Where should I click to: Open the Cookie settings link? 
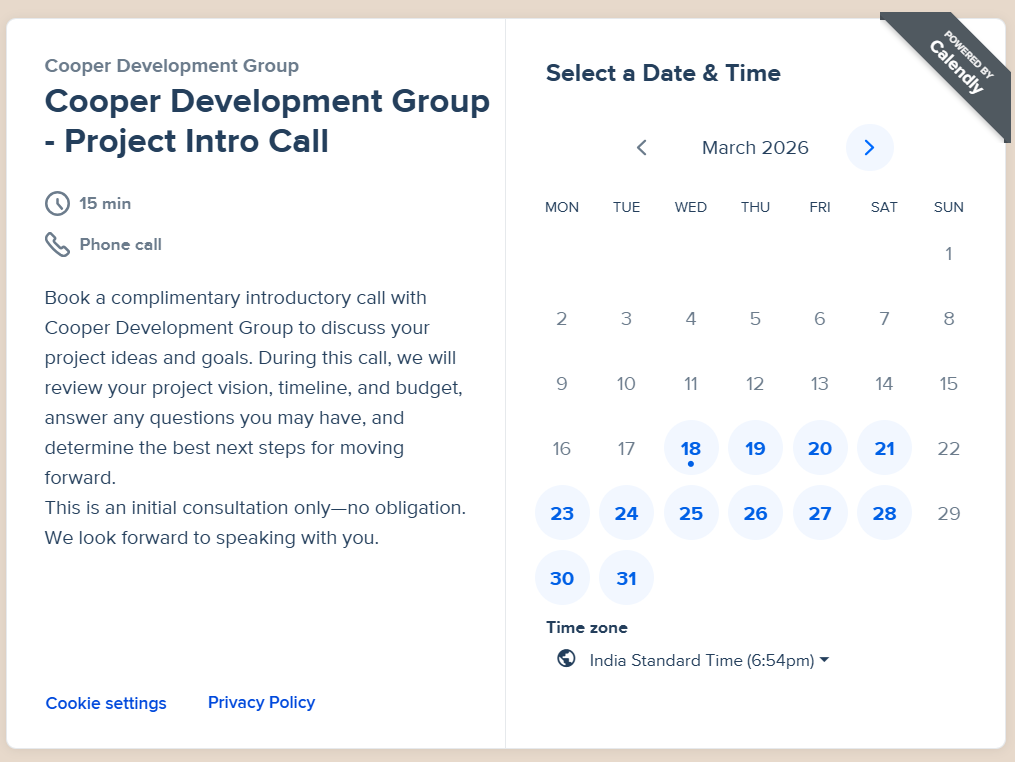coord(106,703)
